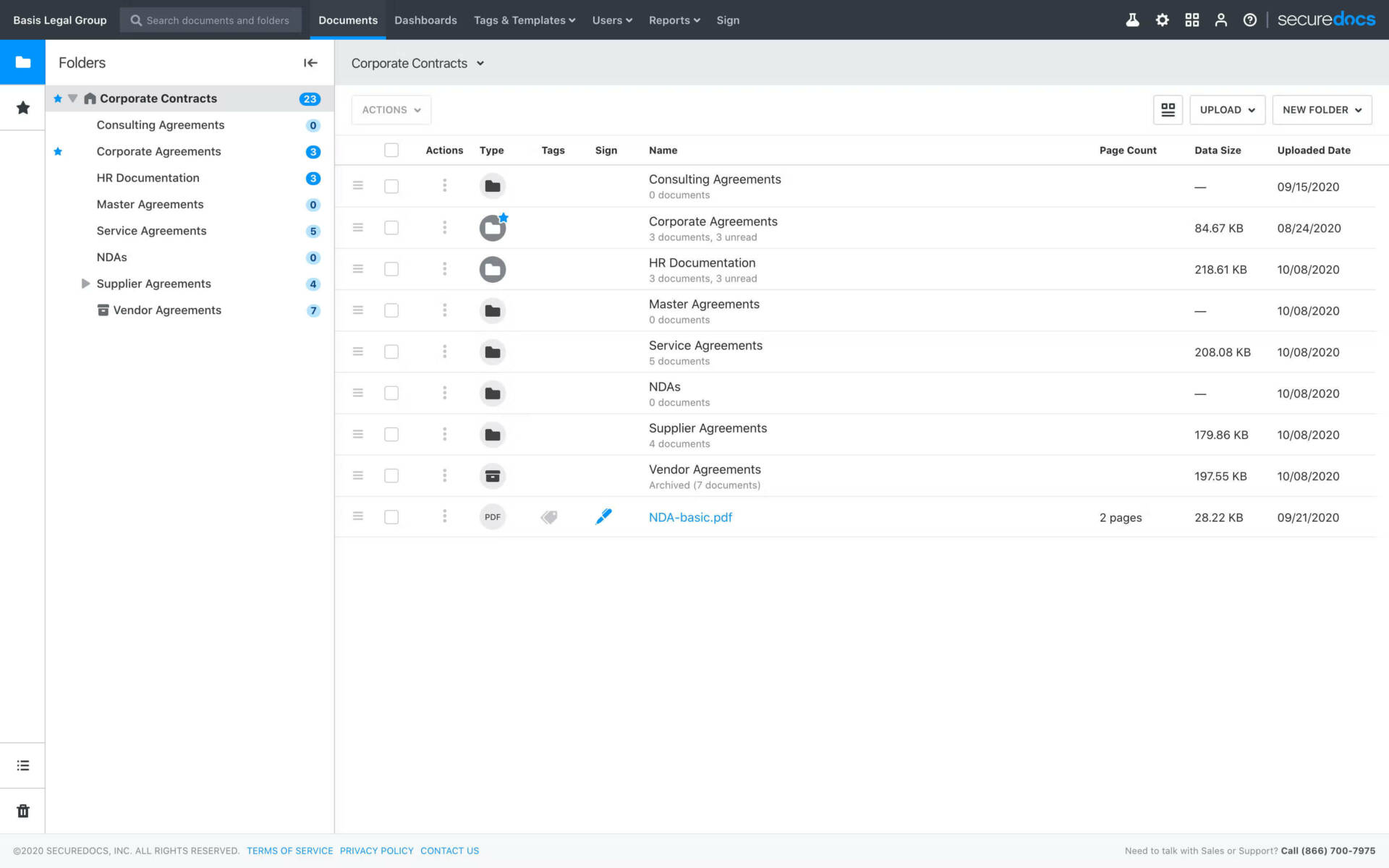The image size is (1389, 868).
Task: Expand the Supplier Agreements folder tree
Action: [x=85, y=284]
